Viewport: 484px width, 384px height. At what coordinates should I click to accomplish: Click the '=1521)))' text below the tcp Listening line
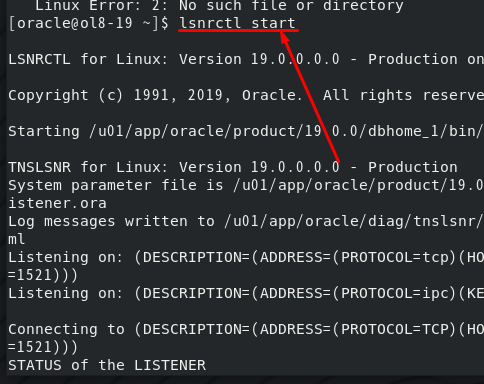(x=43, y=275)
